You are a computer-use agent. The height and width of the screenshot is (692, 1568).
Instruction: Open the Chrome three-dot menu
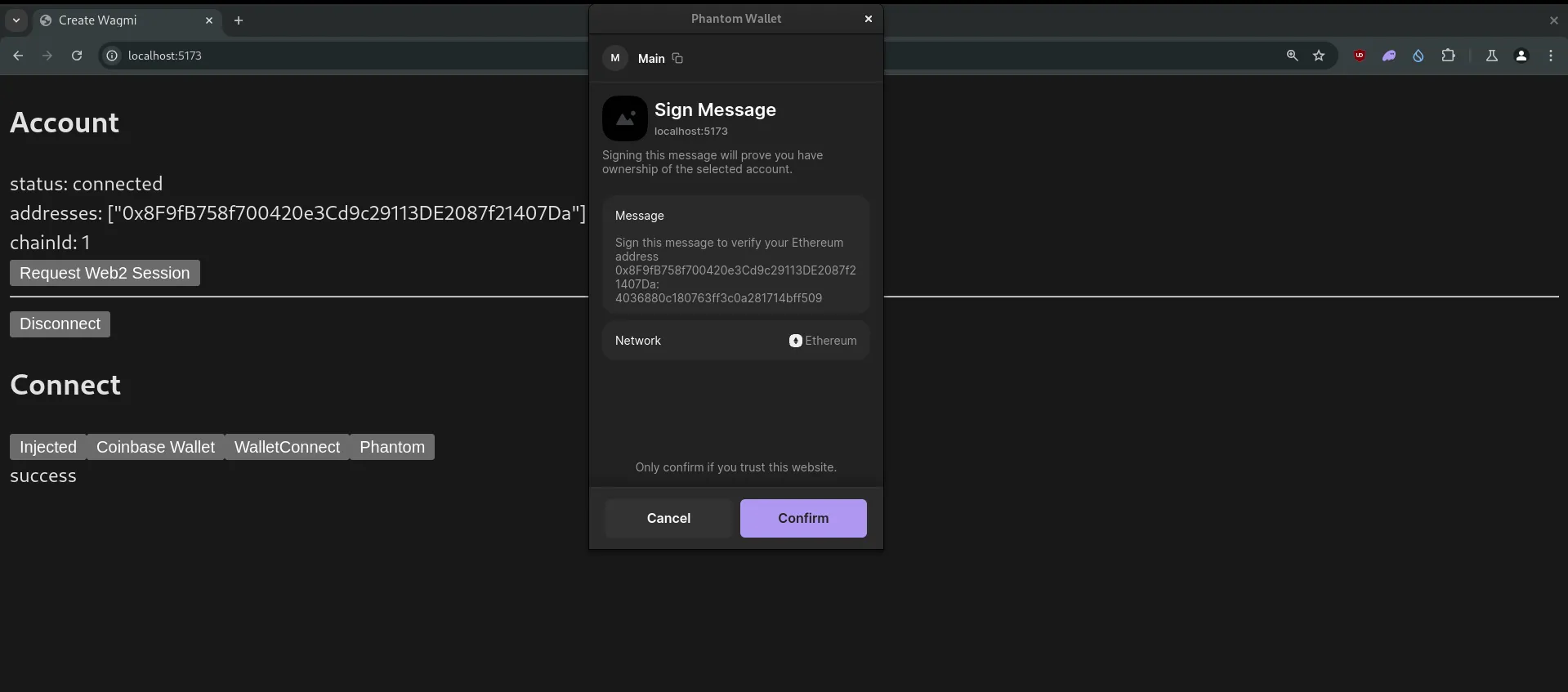pos(1550,56)
